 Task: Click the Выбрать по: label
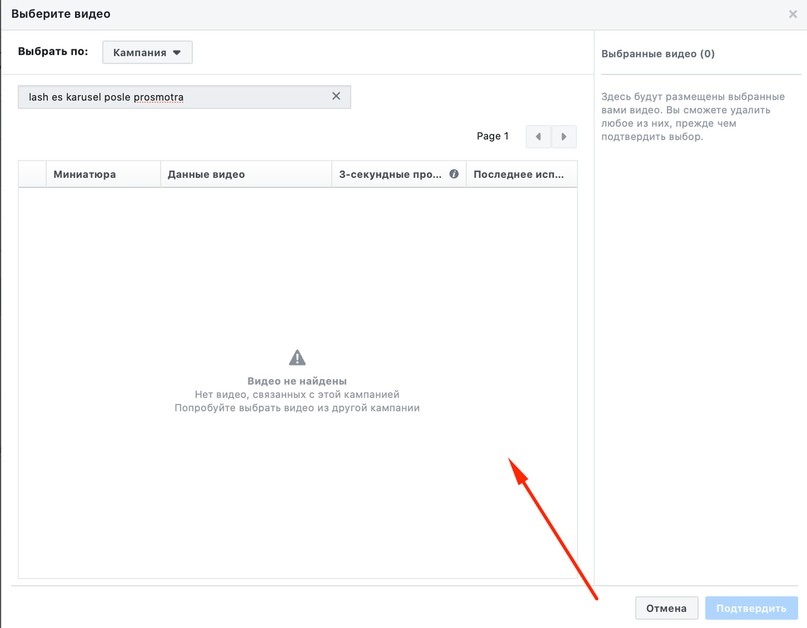tap(53, 51)
